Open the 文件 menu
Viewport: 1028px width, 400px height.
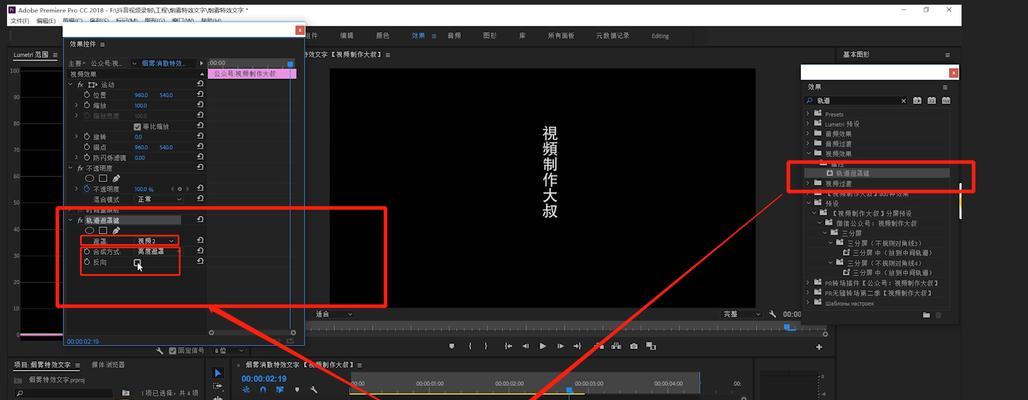point(20,21)
